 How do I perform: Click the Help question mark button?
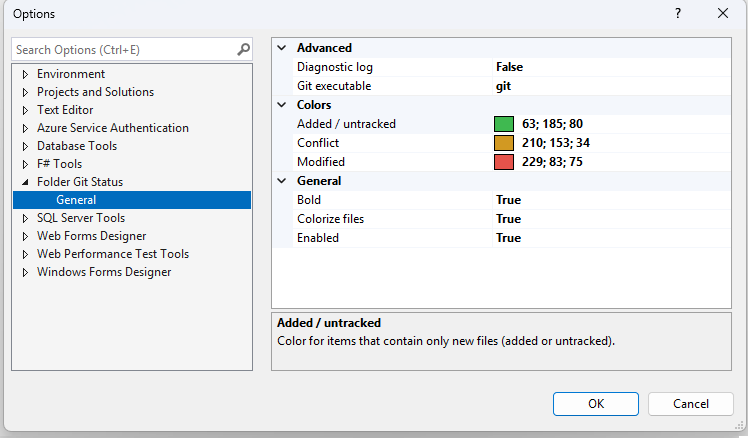coord(678,13)
